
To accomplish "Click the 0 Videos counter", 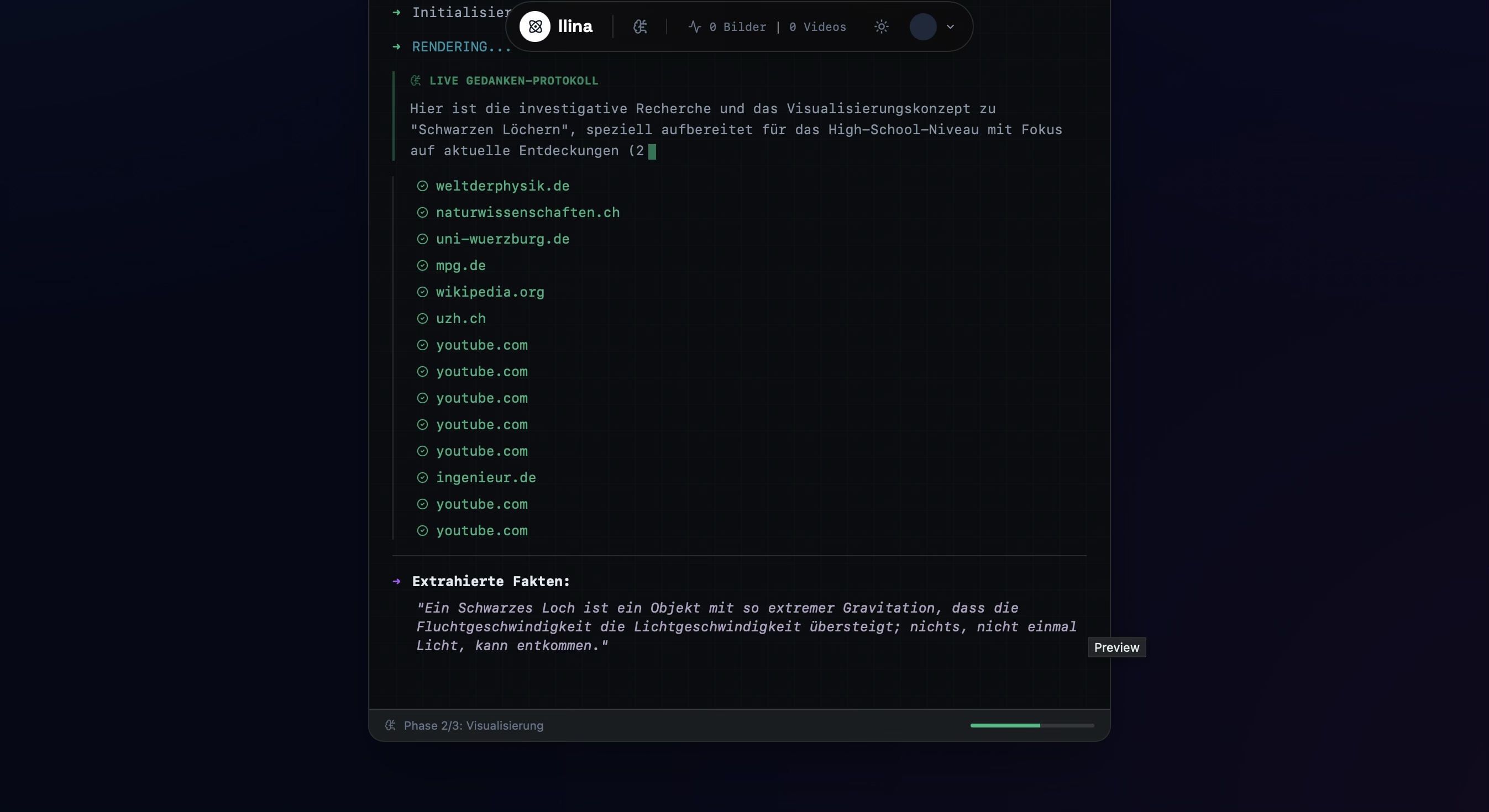I will click(x=817, y=27).
